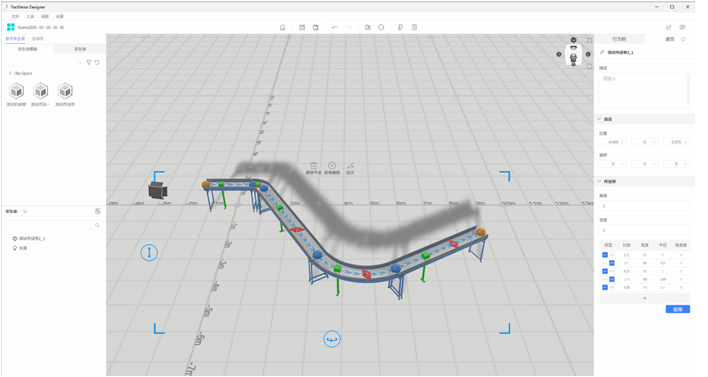Viewport: 708px width, 377px height.
Task: Redo the last undone action
Action: pyautogui.click(x=349, y=27)
